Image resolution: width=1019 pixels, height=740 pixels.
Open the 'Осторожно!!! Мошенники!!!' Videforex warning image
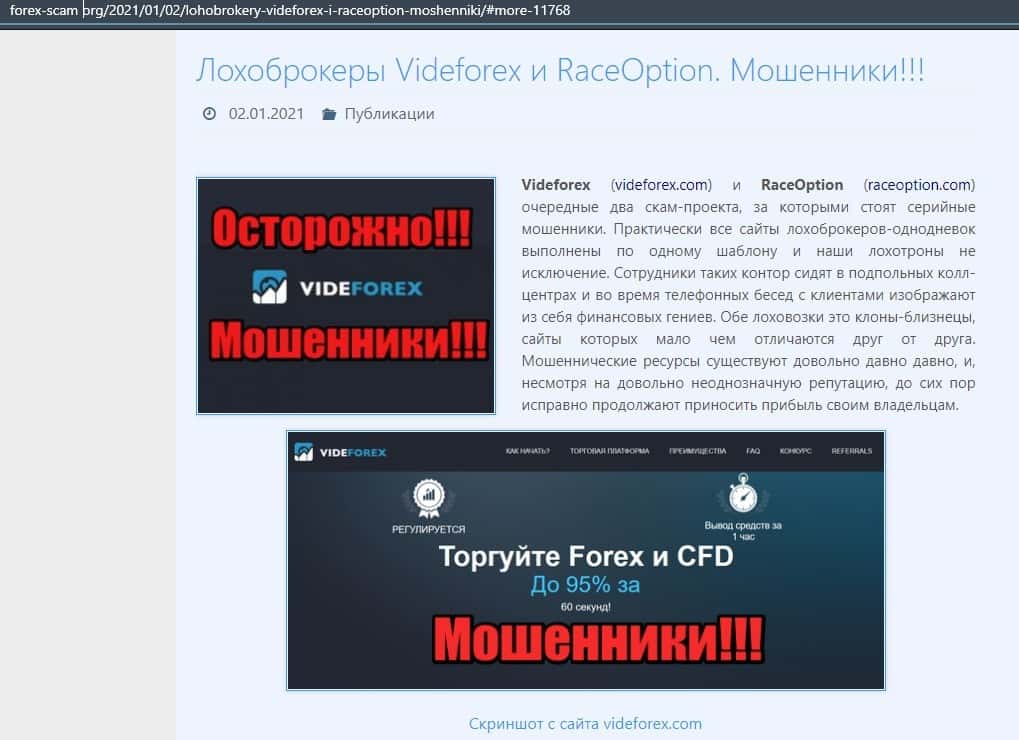click(346, 296)
